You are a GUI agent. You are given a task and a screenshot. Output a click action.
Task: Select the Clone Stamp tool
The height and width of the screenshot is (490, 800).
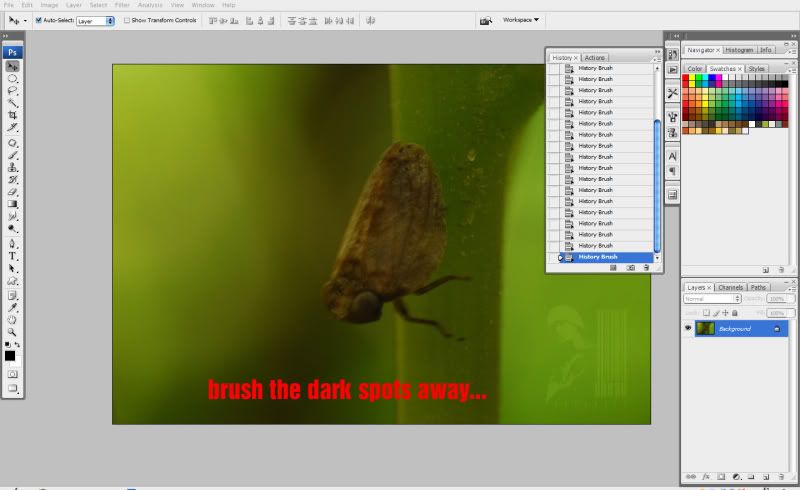tap(12, 168)
